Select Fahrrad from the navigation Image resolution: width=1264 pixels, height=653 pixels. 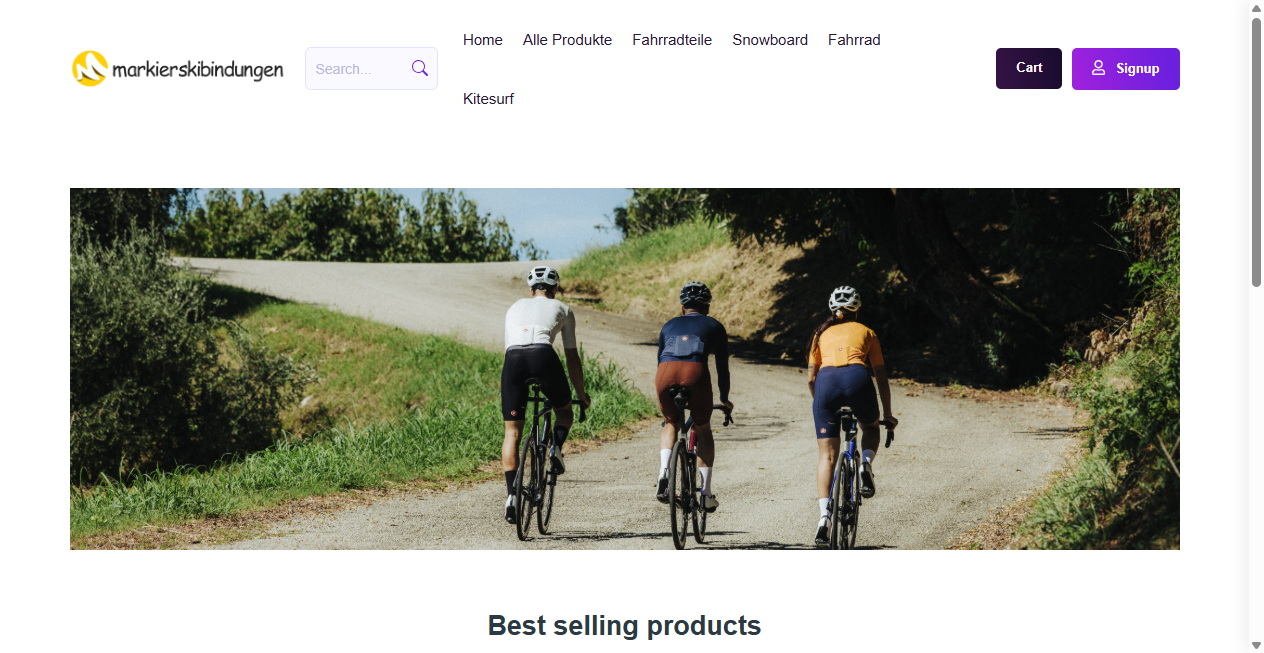(x=853, y=40)
